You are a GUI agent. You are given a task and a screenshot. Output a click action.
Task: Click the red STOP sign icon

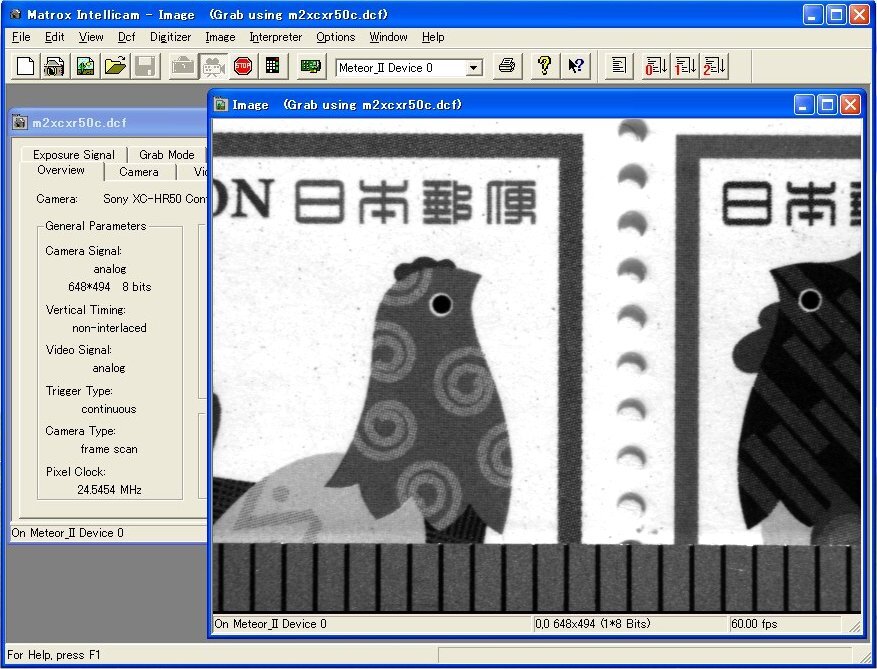coord(243,67)
